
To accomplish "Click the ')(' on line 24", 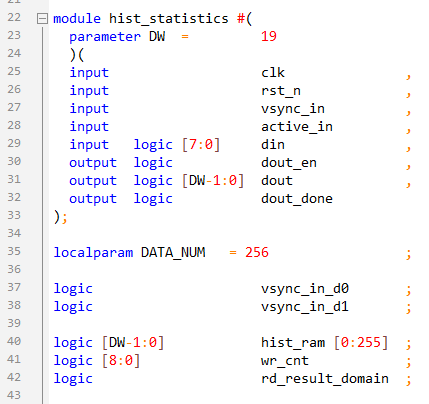I will pyautogui.click(x=77, y=55).
